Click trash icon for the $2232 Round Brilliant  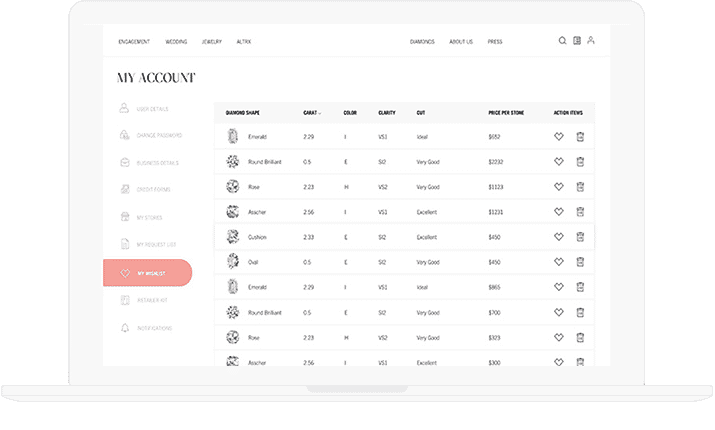[x=580, y=161]
